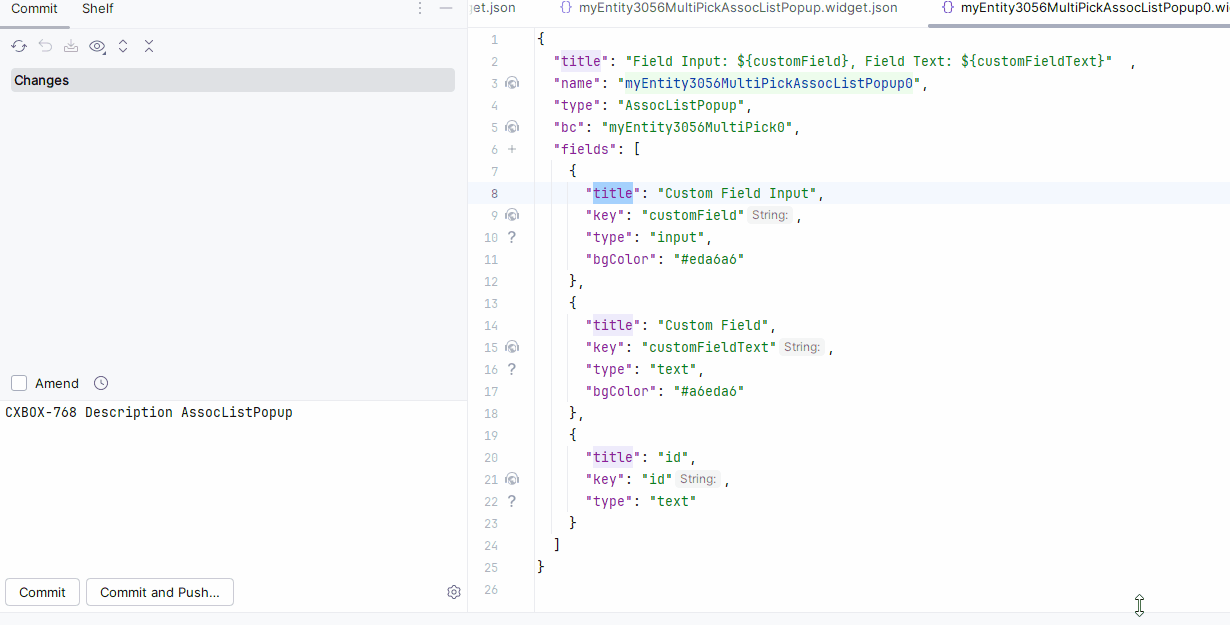
Task: Enable the Amend checkbox
Action: tap(19, 383)
